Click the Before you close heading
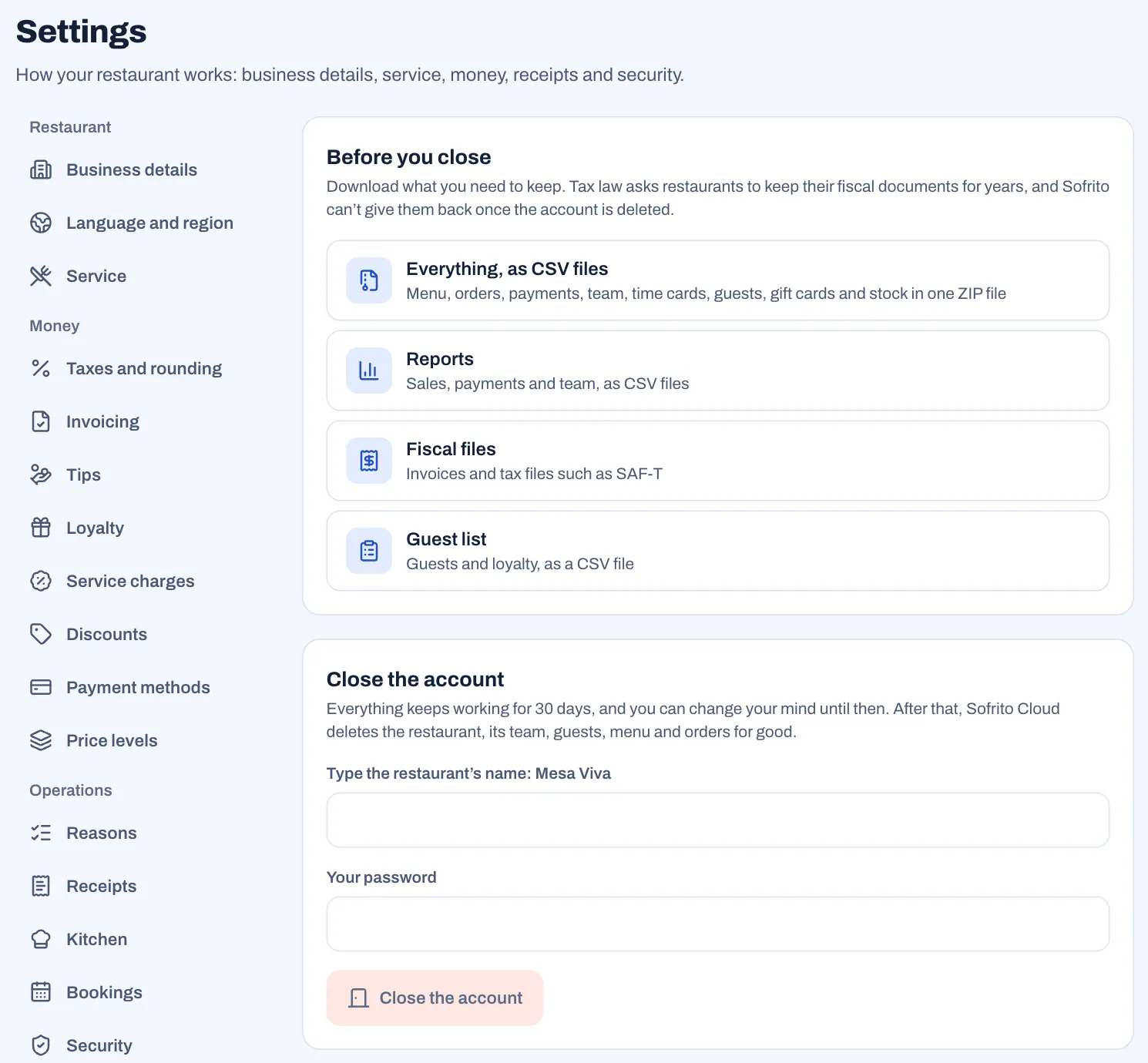Screen dimensions: 1148x1063 pos(409,157)
